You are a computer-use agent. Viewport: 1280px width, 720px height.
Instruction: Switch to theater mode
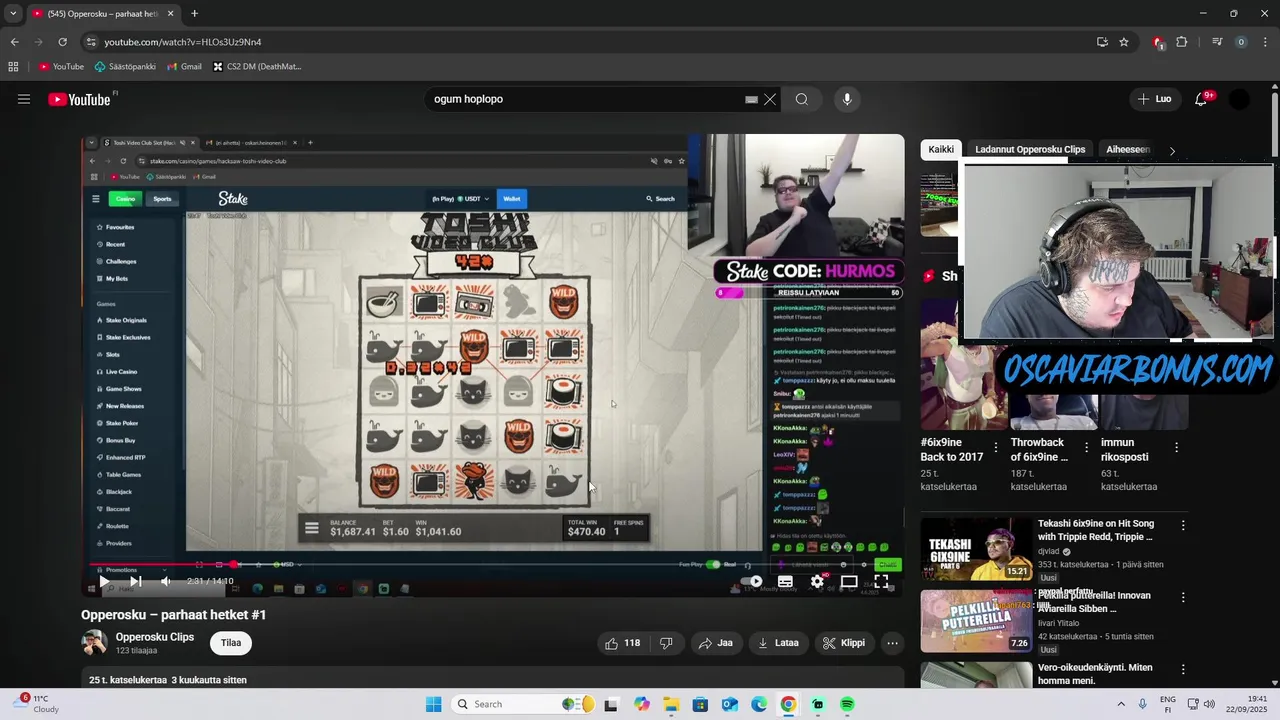(849, 581)
